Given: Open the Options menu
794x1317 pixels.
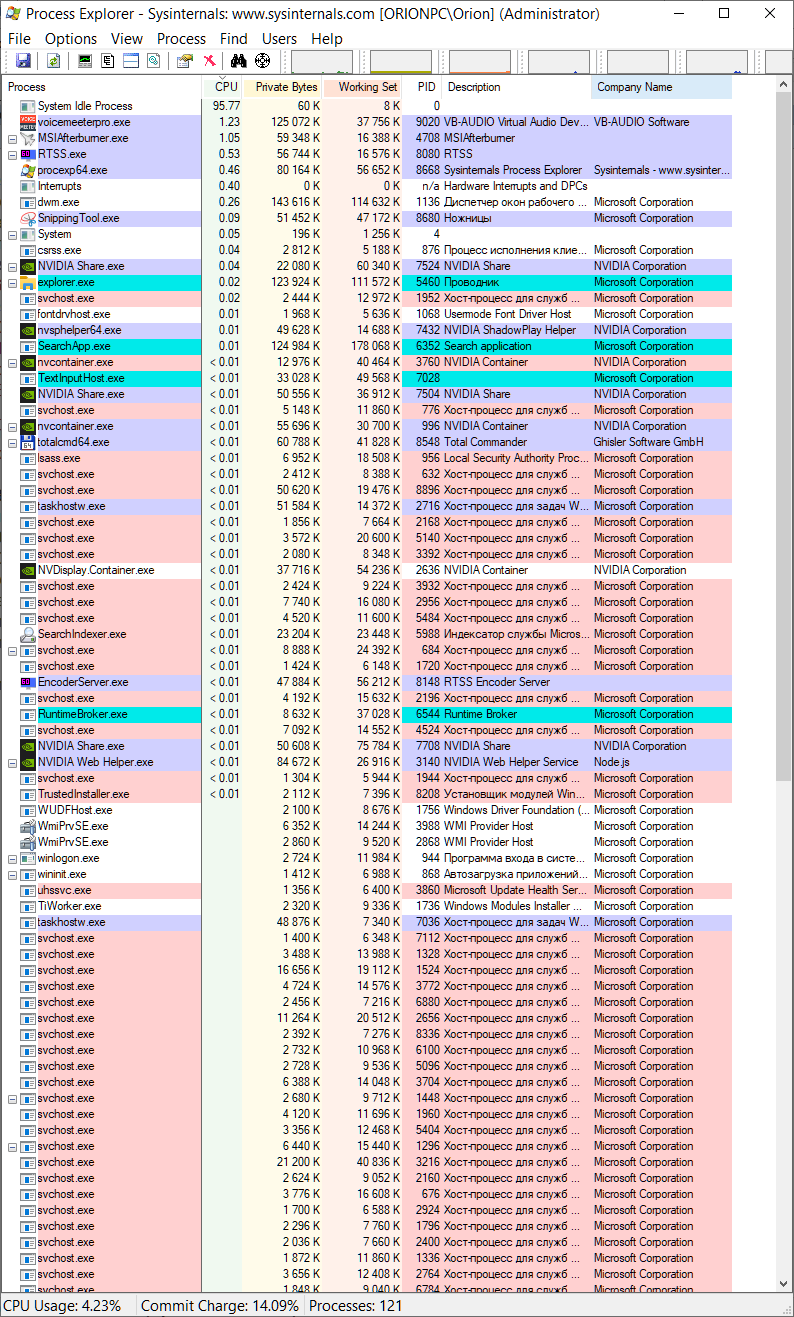Looking at the screenshot, I should 71,38.
